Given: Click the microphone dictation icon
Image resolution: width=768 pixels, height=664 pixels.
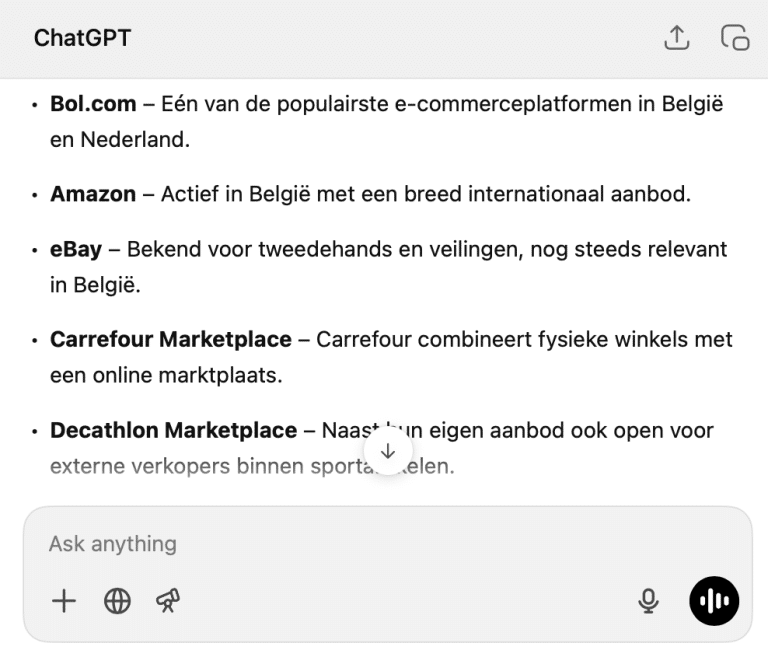Looking at the screenshot, I should (648, 600).
